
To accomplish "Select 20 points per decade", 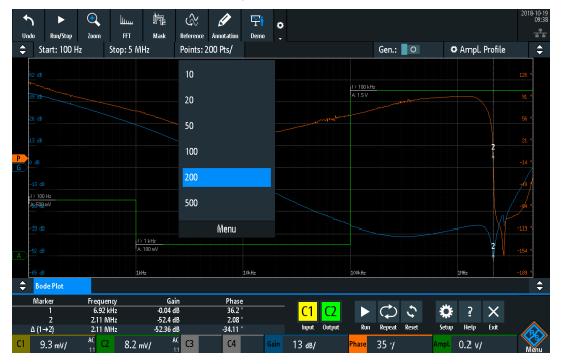I will click(x=226, y=100).
